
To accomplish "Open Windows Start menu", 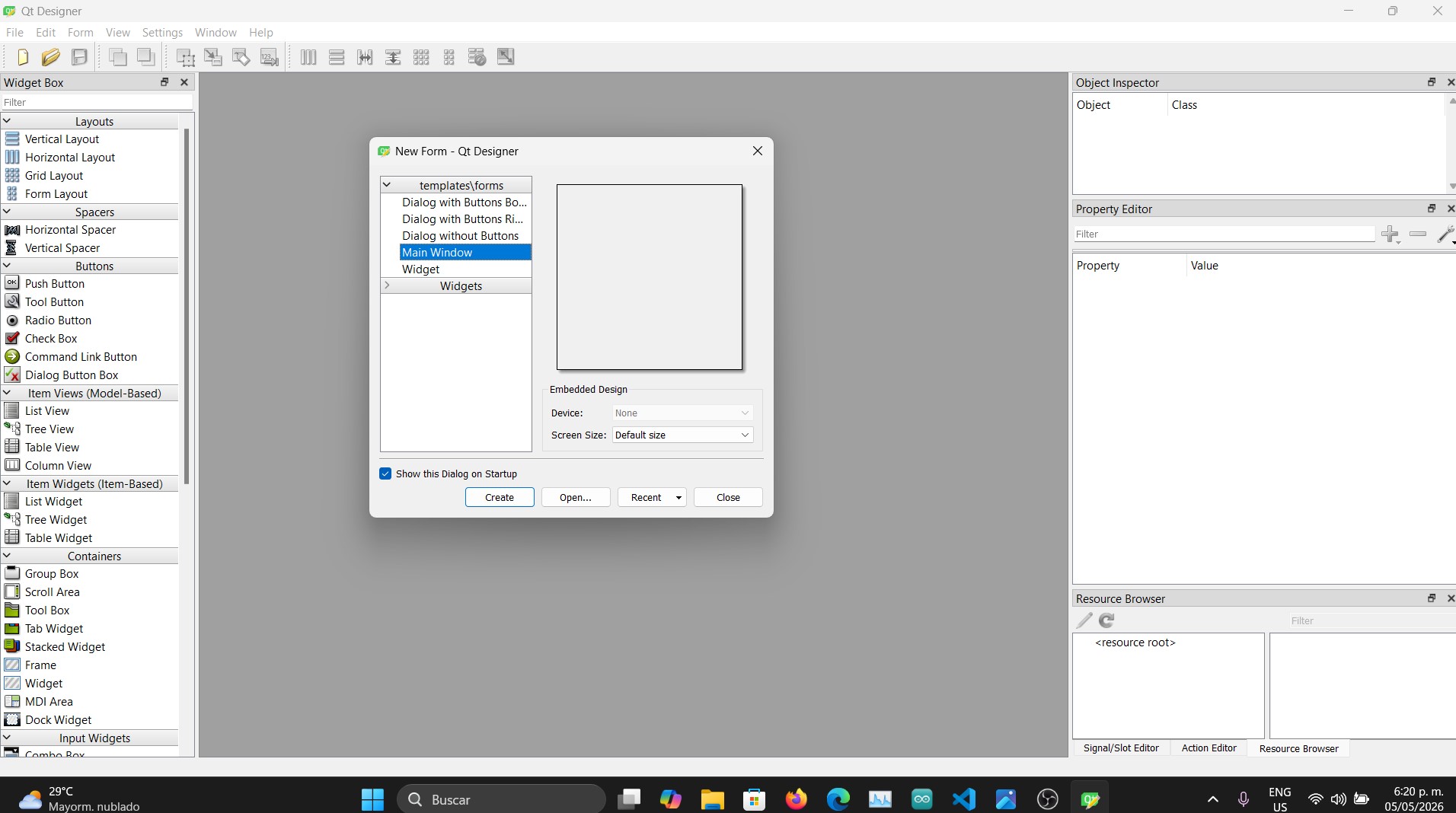I will [x=372, y=799].
